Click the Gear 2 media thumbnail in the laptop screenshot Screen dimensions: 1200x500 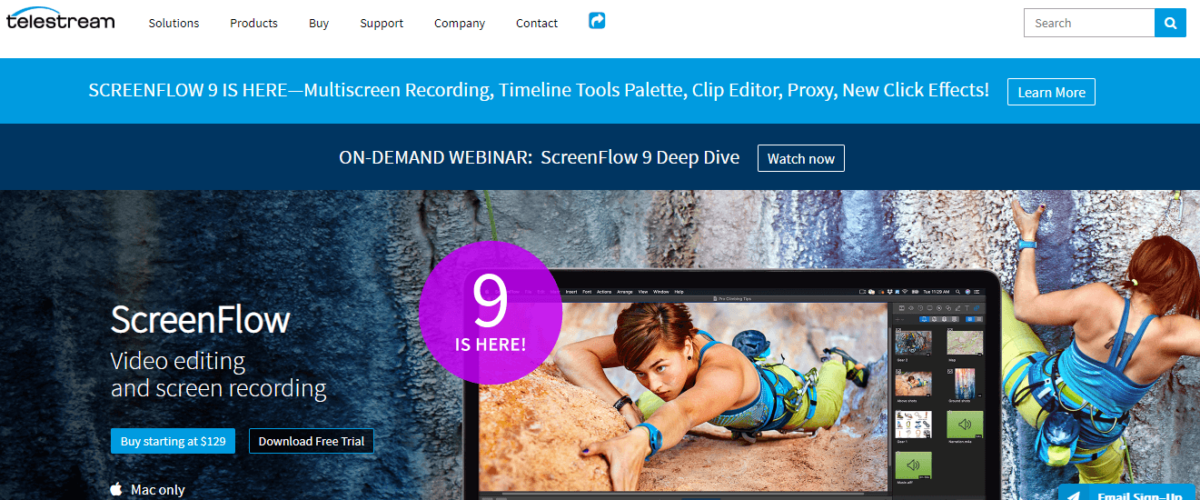pos(913,342)
